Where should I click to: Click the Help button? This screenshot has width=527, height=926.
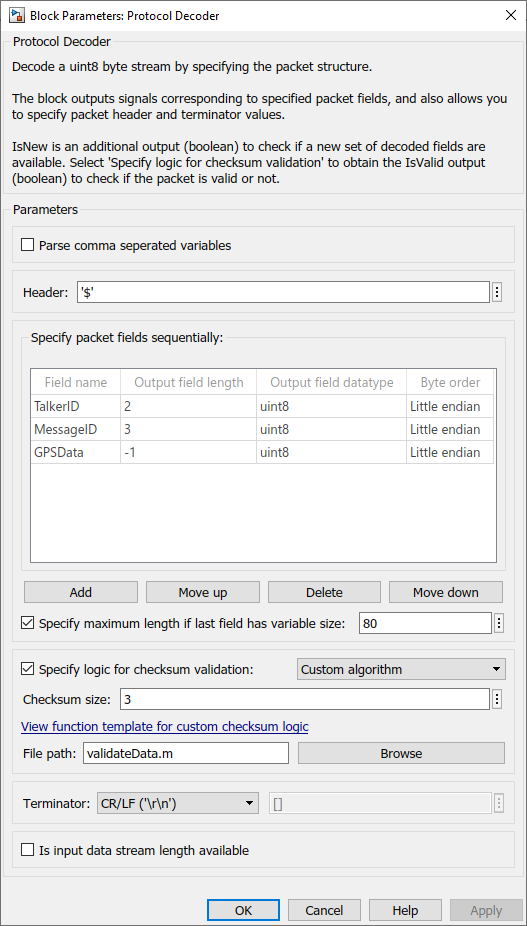tap(405, 911)
